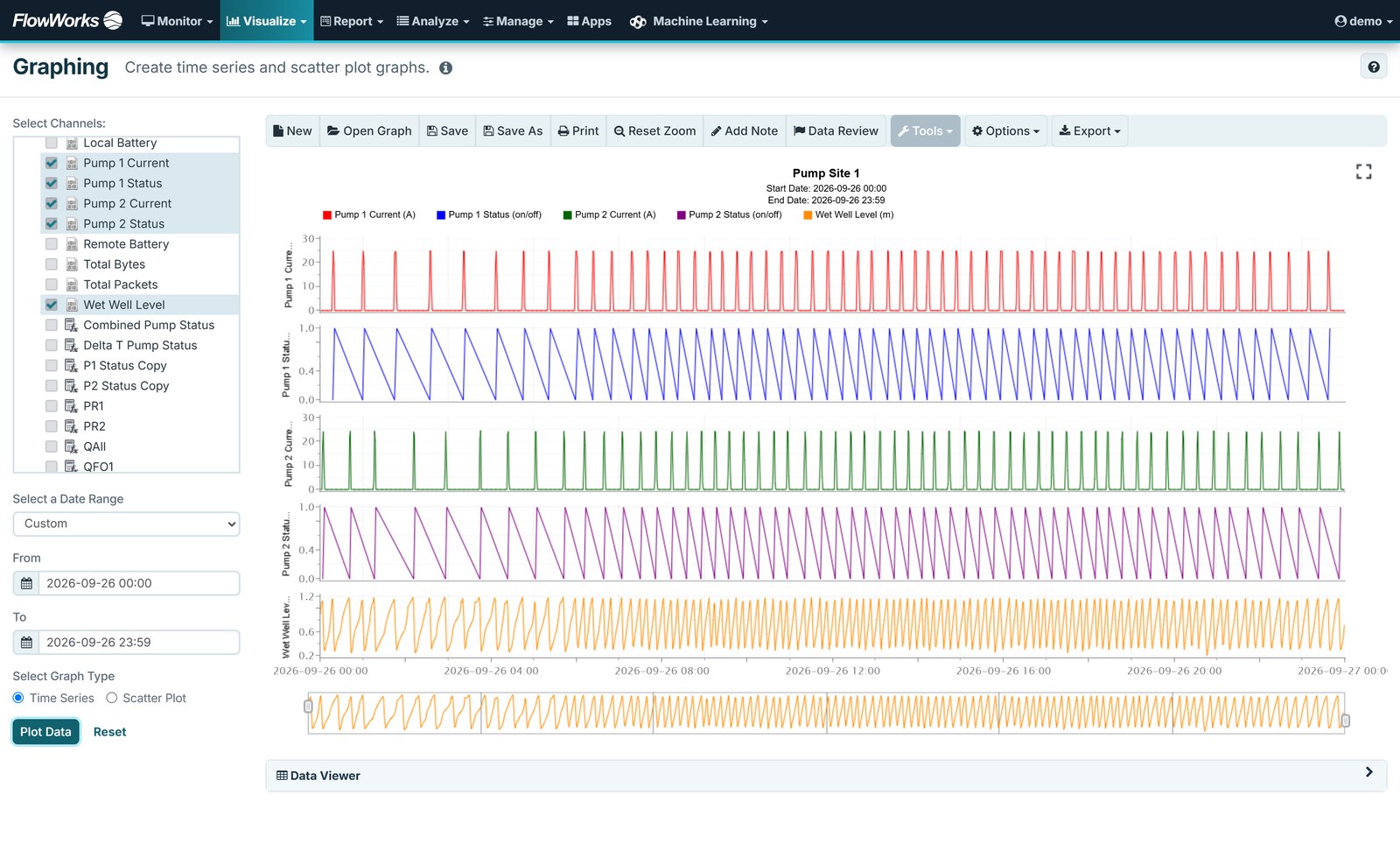Viewport: 1400px width, 844px height.
Task: Click the Combined Pump Status calculated channel icon
Action: (72, 325)
